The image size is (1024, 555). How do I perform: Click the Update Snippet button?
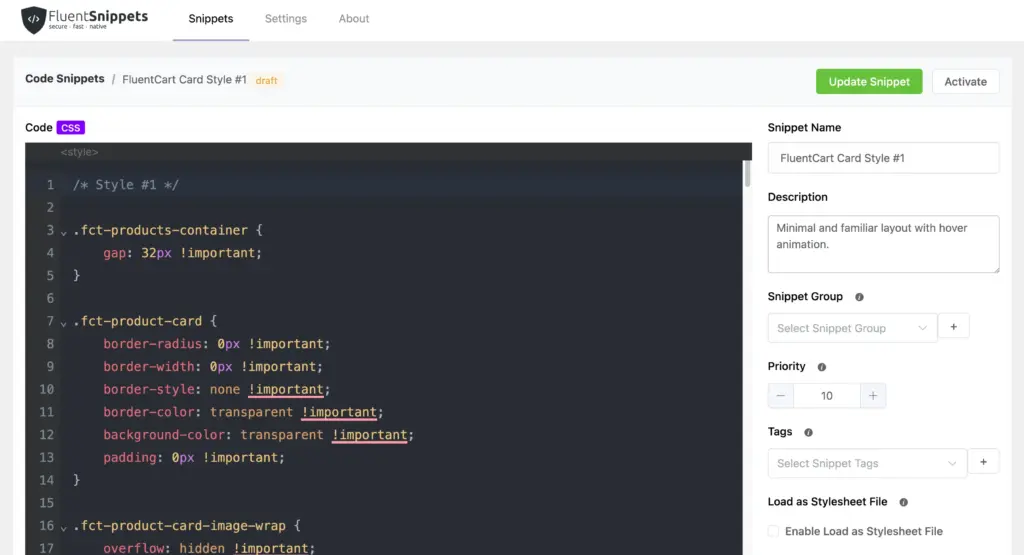click(869, 82)
